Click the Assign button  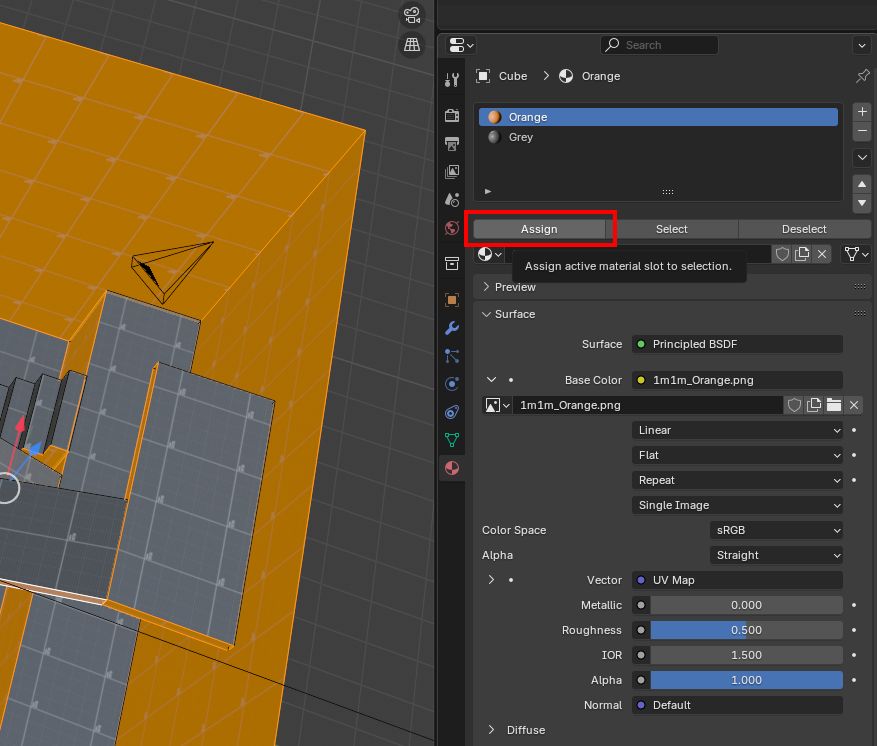(539, 229)
